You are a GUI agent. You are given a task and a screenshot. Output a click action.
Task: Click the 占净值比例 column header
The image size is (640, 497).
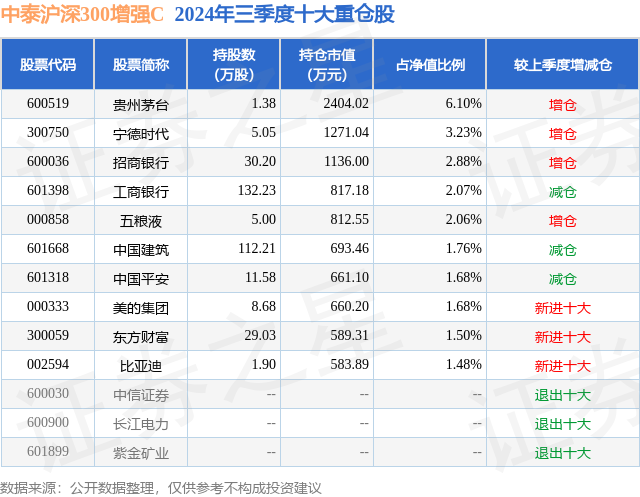point(430,64)
